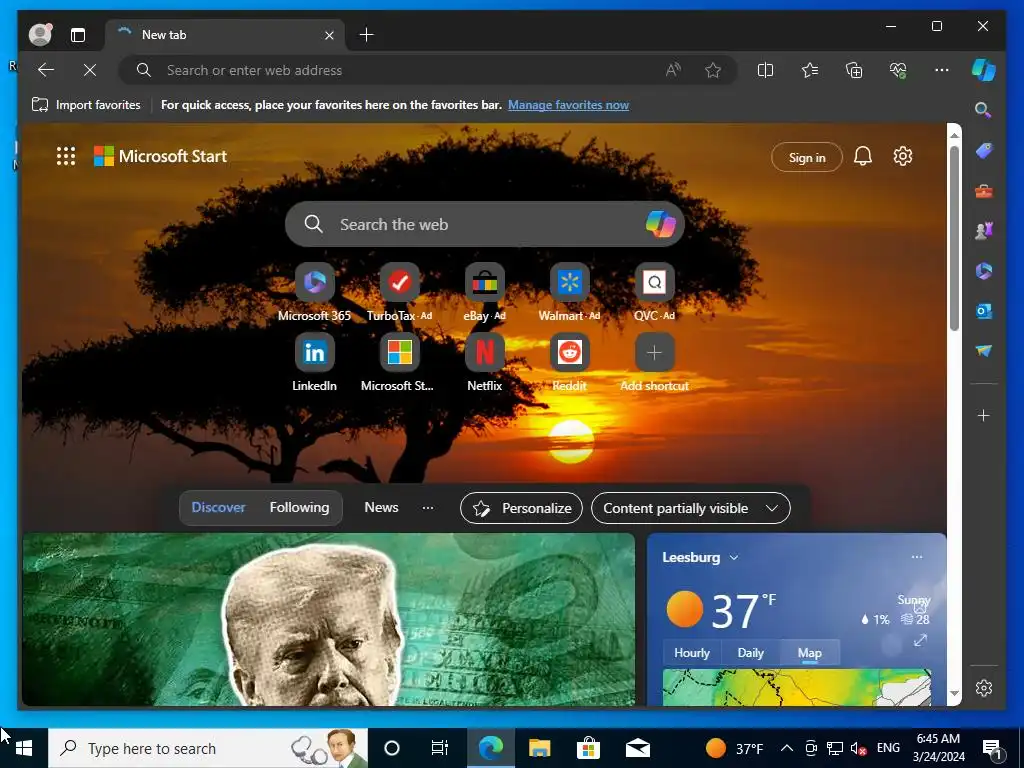This screenshot has height=768, width=1024.
Task: Click Manage favorites now link
Action: (x=568, y=104)
